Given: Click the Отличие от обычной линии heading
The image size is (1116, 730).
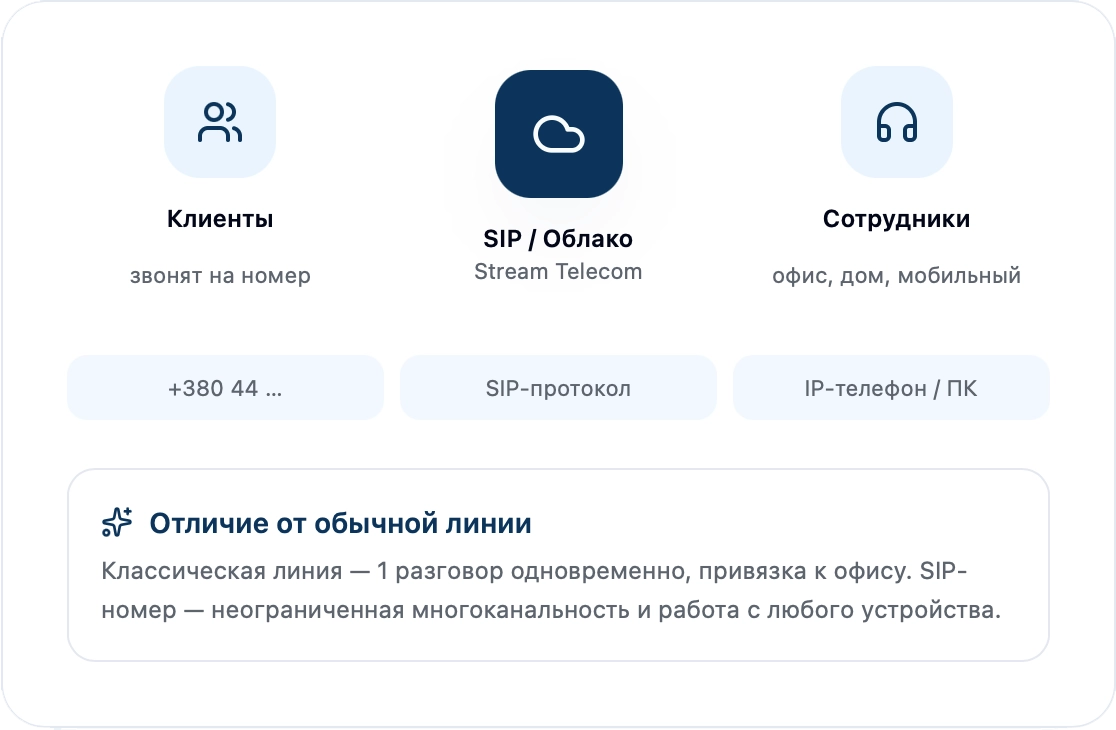Looking at the screenshot, I should coord(340,523).
